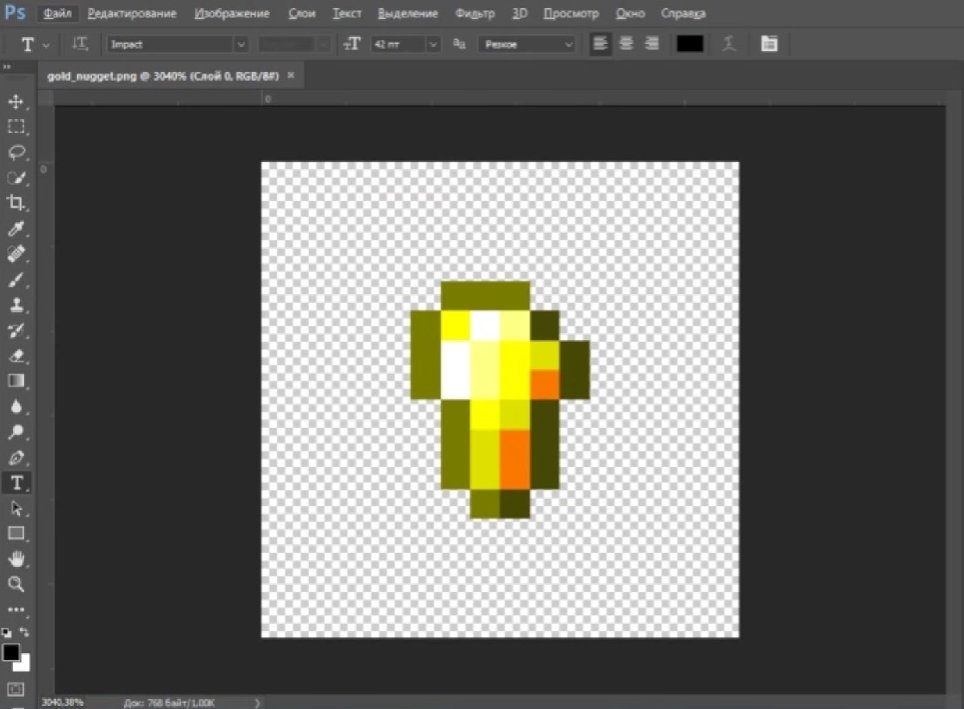Open the Фильтр menu
This screenshot has width=964, height=709.
[x=474, y=14]
